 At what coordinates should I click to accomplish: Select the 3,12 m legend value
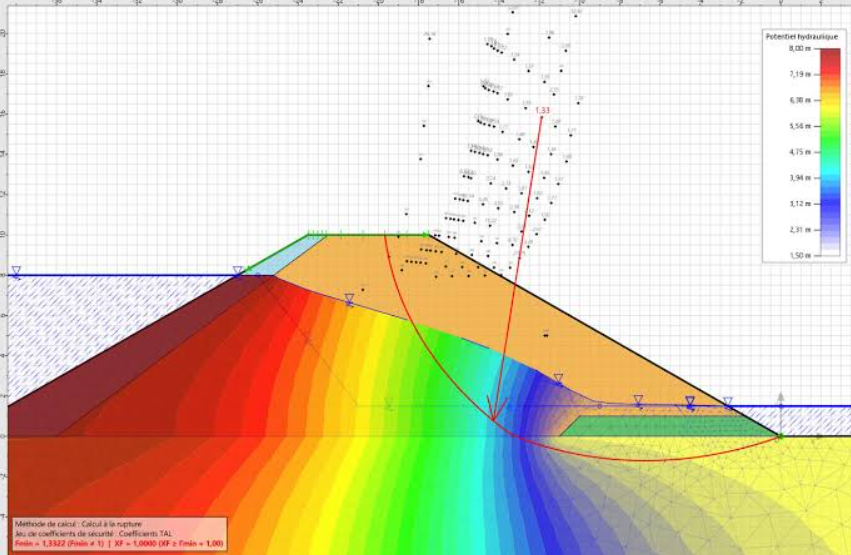point(799,203)
